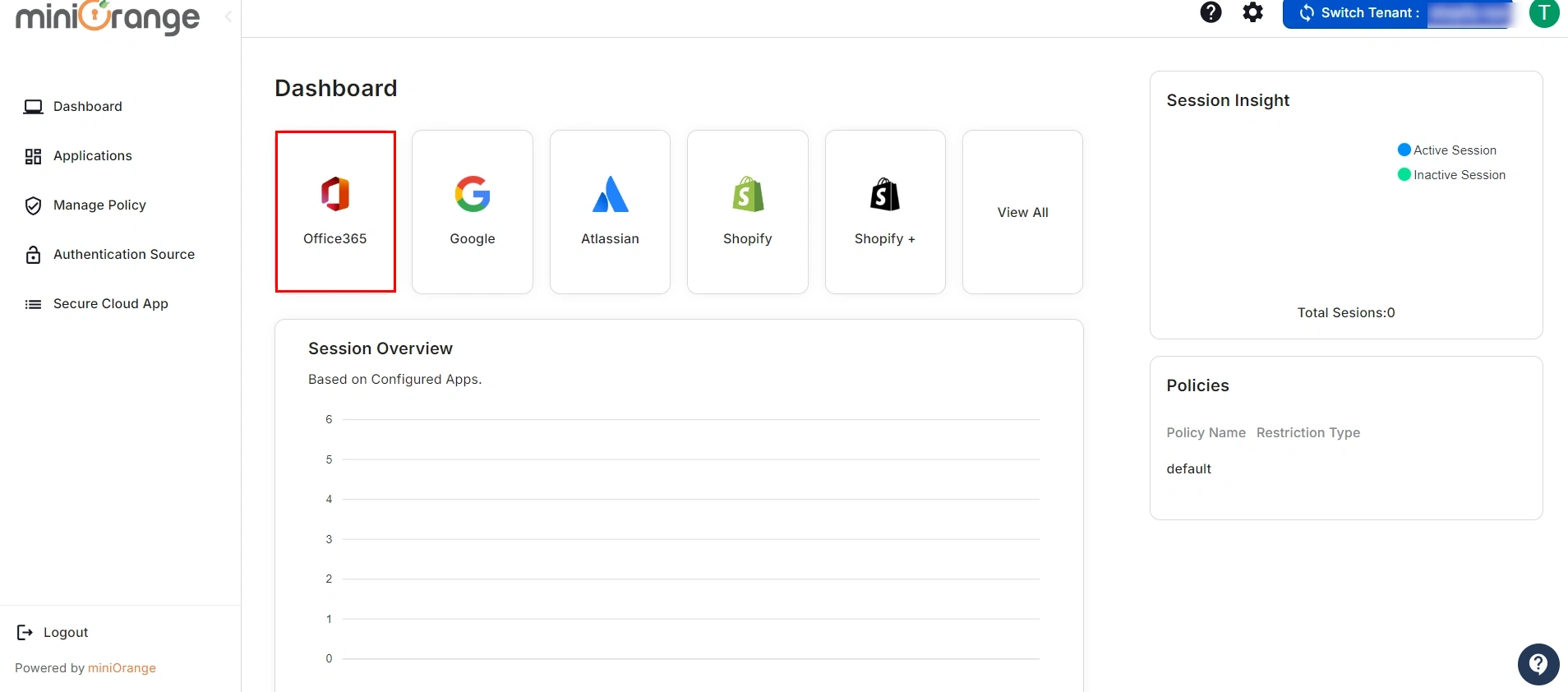This screenshot has height=692, width=1568.
Task: Open Manage Policy in the sidebar
Action: (99, 205)
